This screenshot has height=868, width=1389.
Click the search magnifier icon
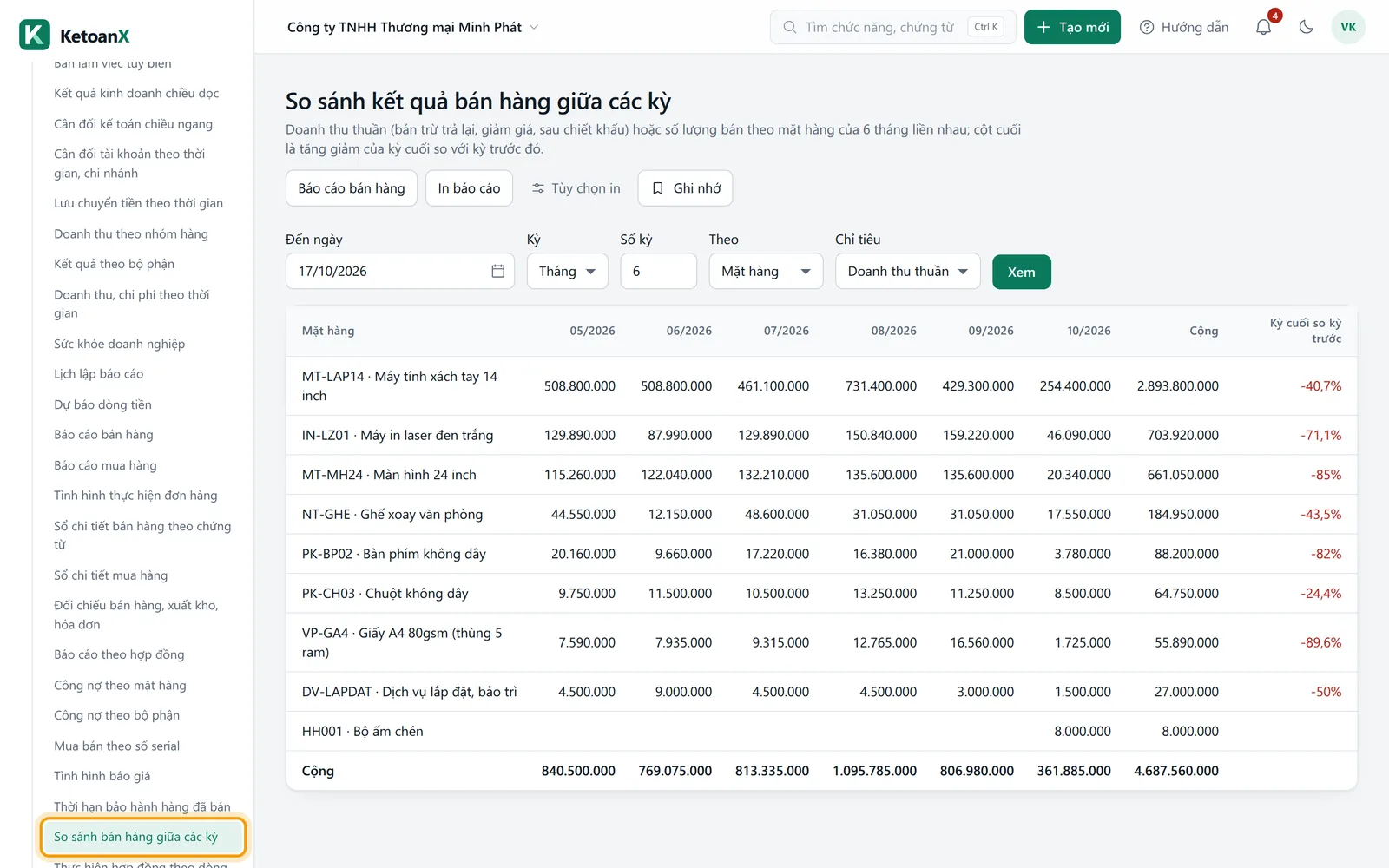[790, 27]
